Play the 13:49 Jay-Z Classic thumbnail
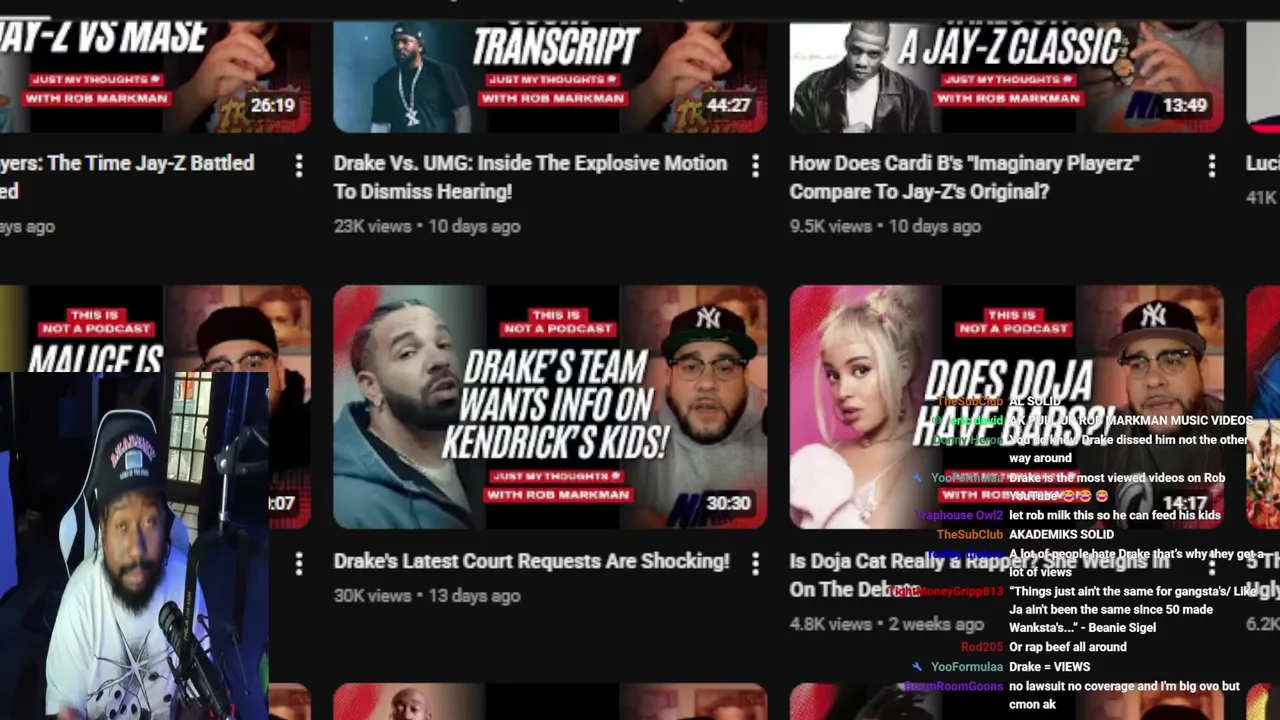This screenshot has height=720, width=1280. pos(1006,78)
